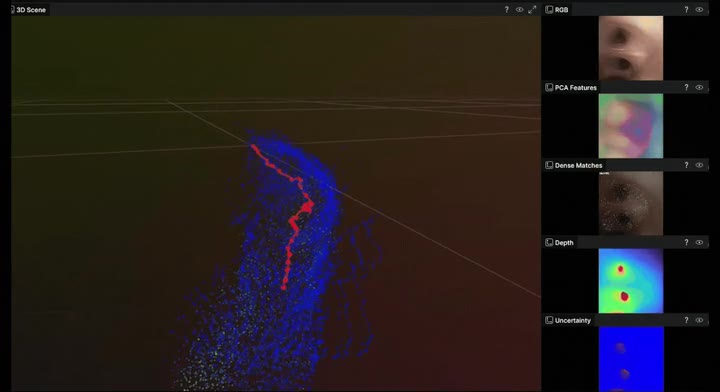Hide the Dense Matches panel with eye icon

[x=699, y=165]
